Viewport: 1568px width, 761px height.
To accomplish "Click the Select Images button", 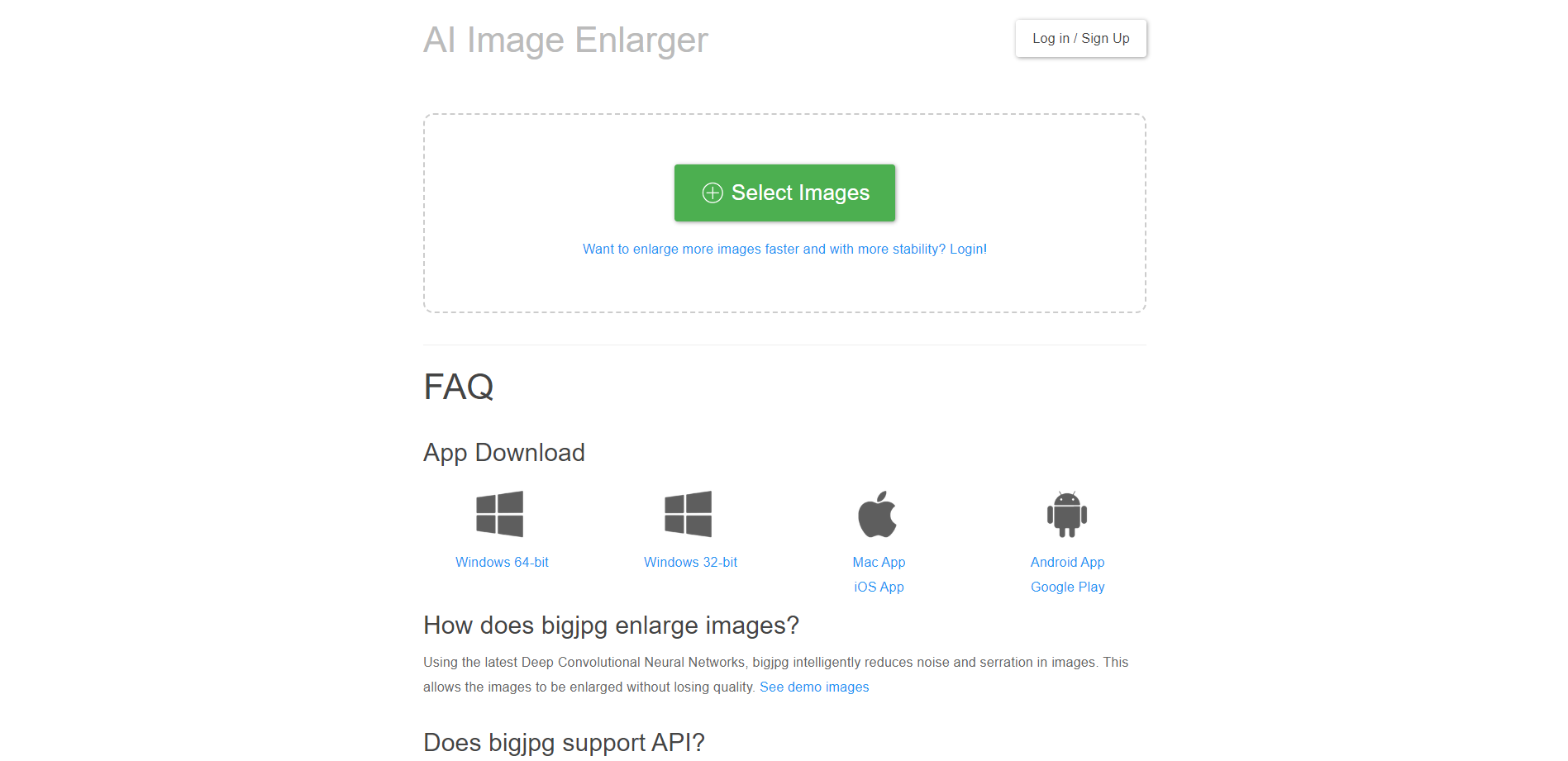I will (784, 193).
